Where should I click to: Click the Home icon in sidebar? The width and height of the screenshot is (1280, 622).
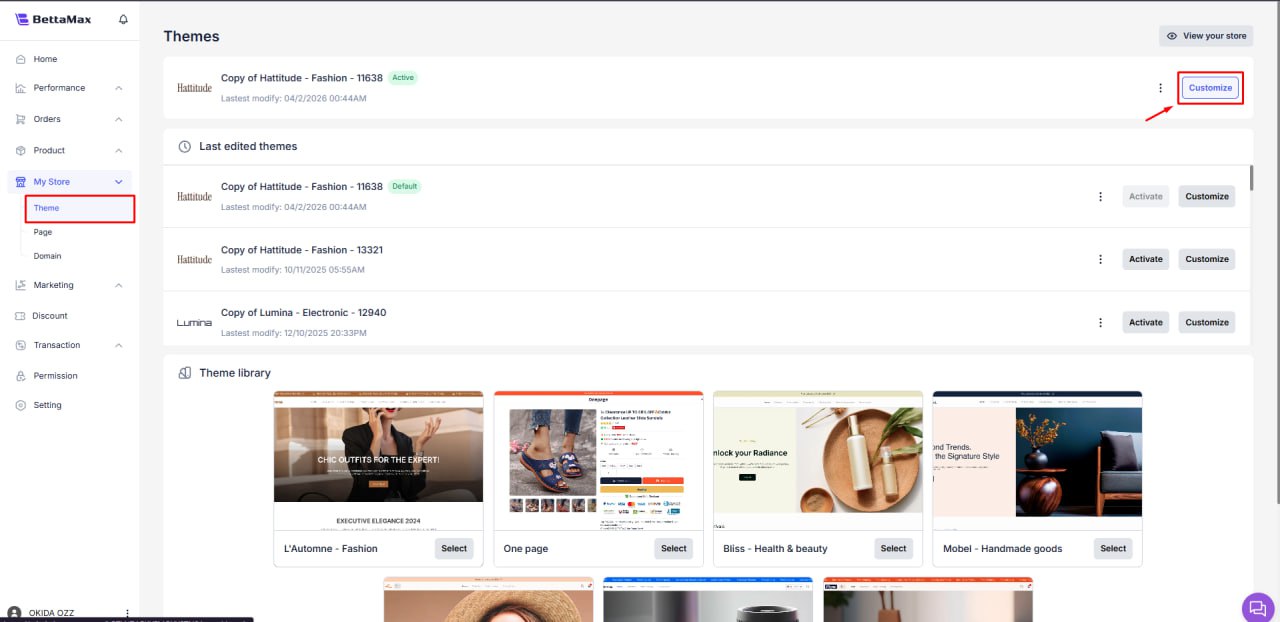(20, 59)
